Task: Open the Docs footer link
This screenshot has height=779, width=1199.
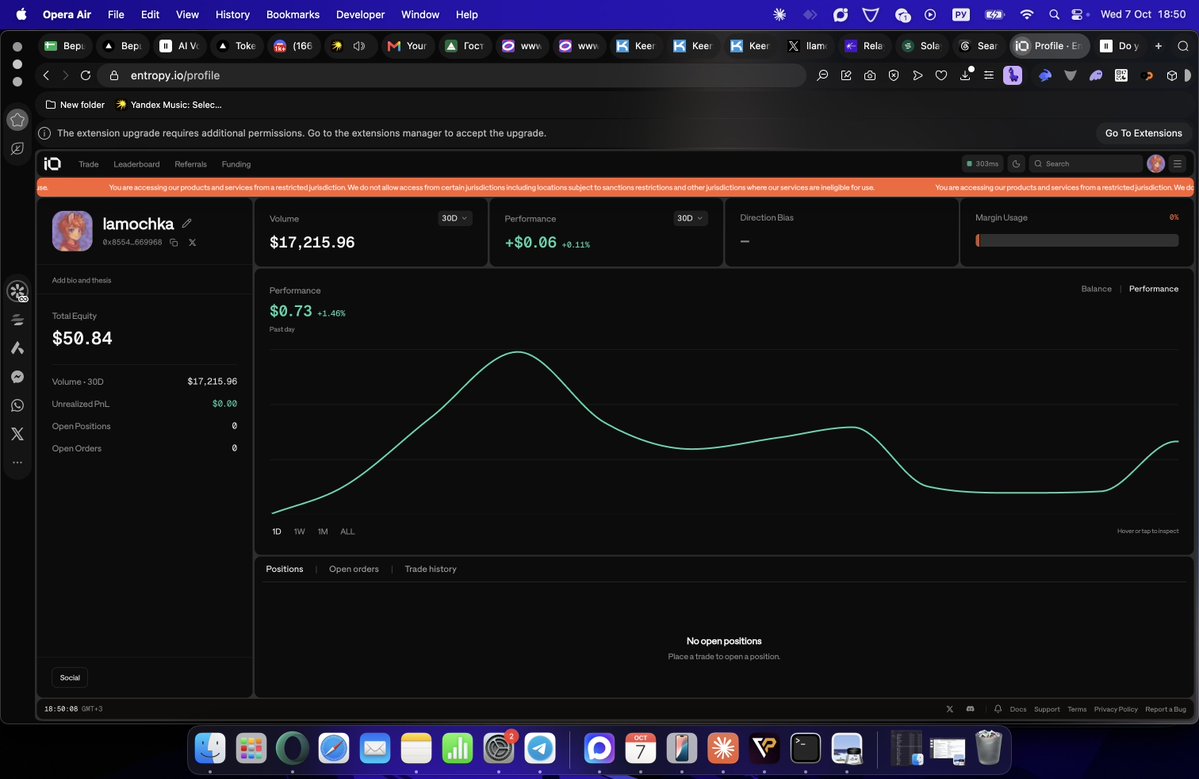Action: point(1018,709)
